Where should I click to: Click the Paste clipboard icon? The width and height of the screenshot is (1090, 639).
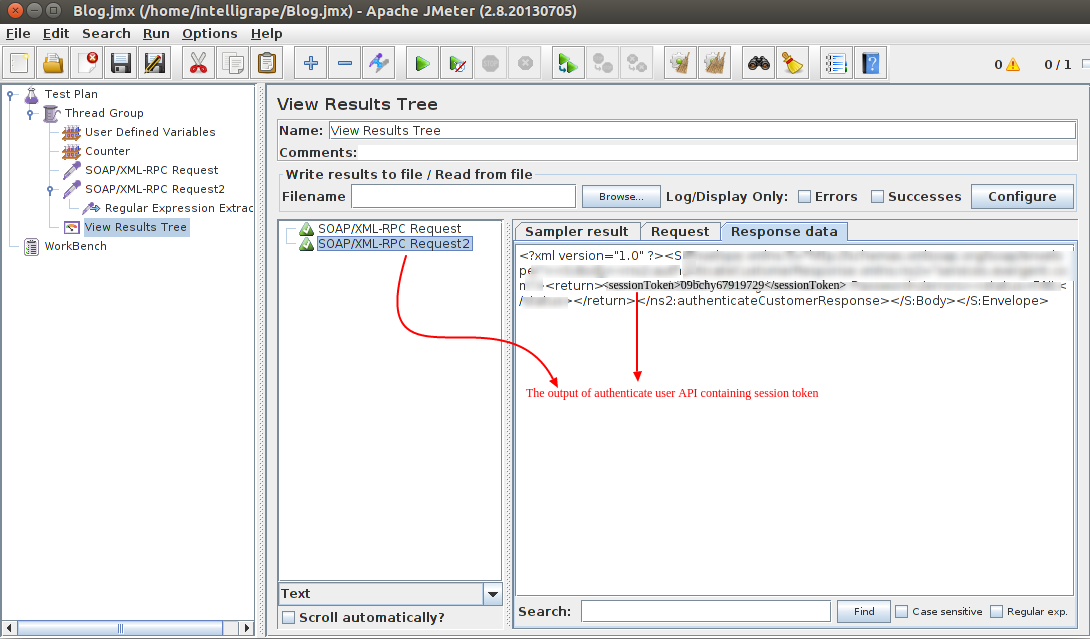[x=266, y=63]
